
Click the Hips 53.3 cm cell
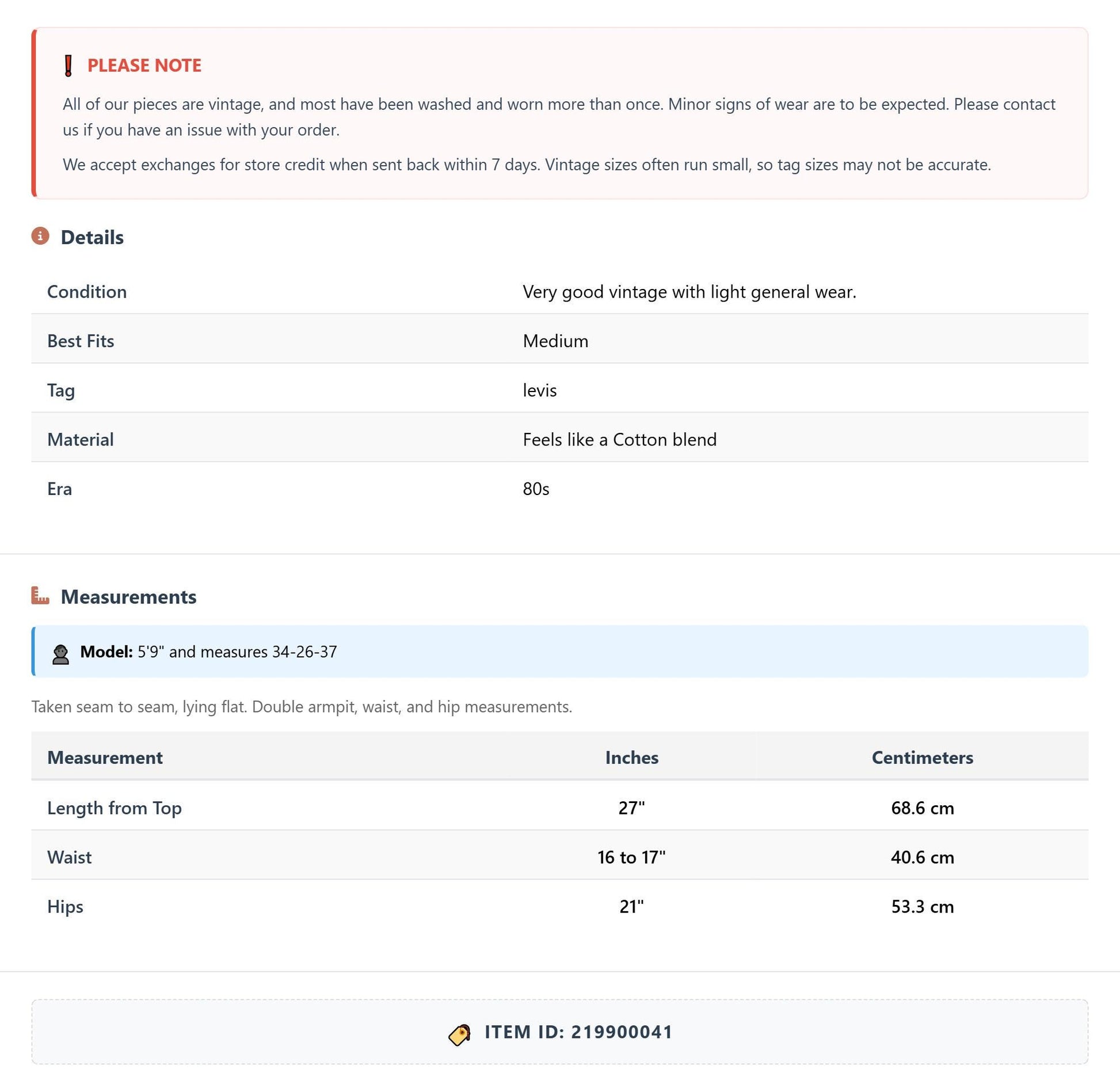coord(922,907)
